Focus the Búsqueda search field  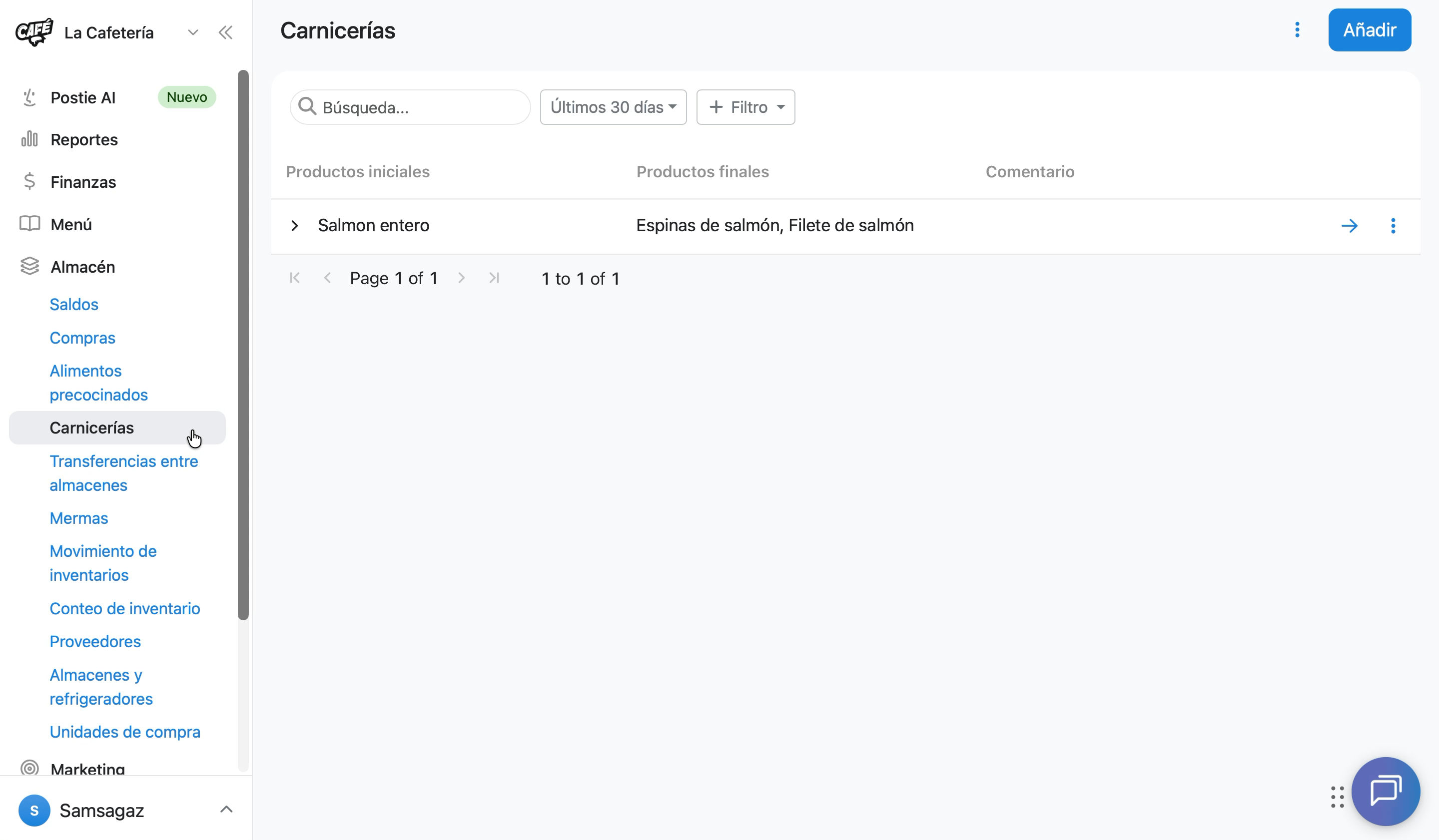(410, 107)
